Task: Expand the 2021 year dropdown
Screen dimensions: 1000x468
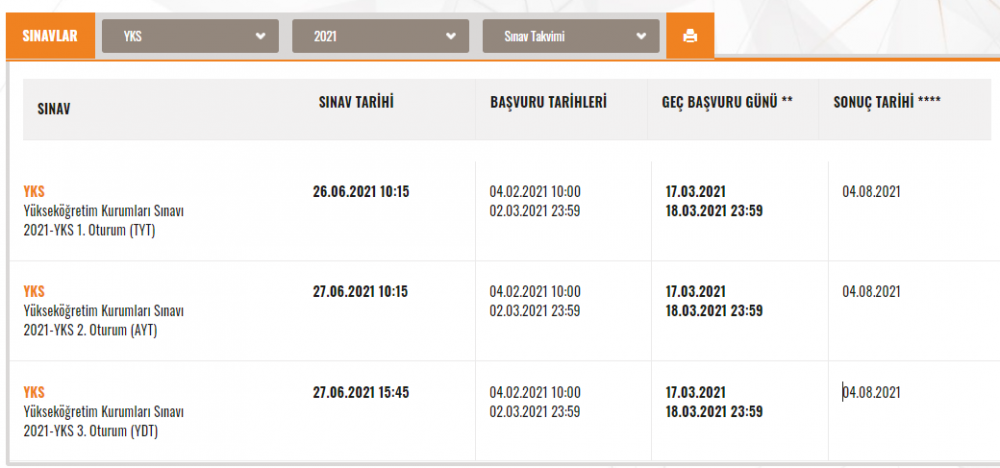Action: pos(380,36)
